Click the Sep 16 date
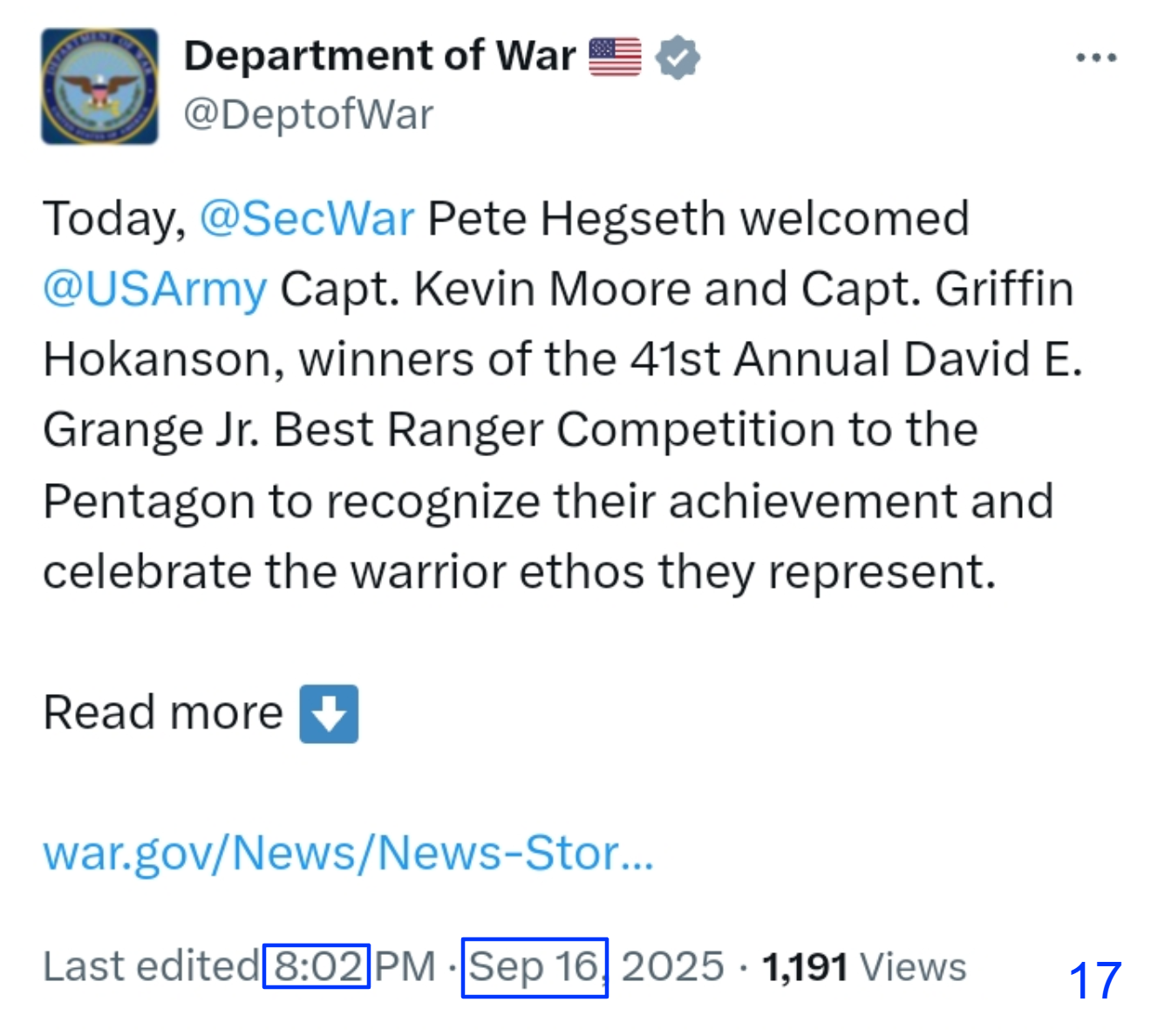The height and width of the screenshot is (1036, 1151). click(534, 966)
